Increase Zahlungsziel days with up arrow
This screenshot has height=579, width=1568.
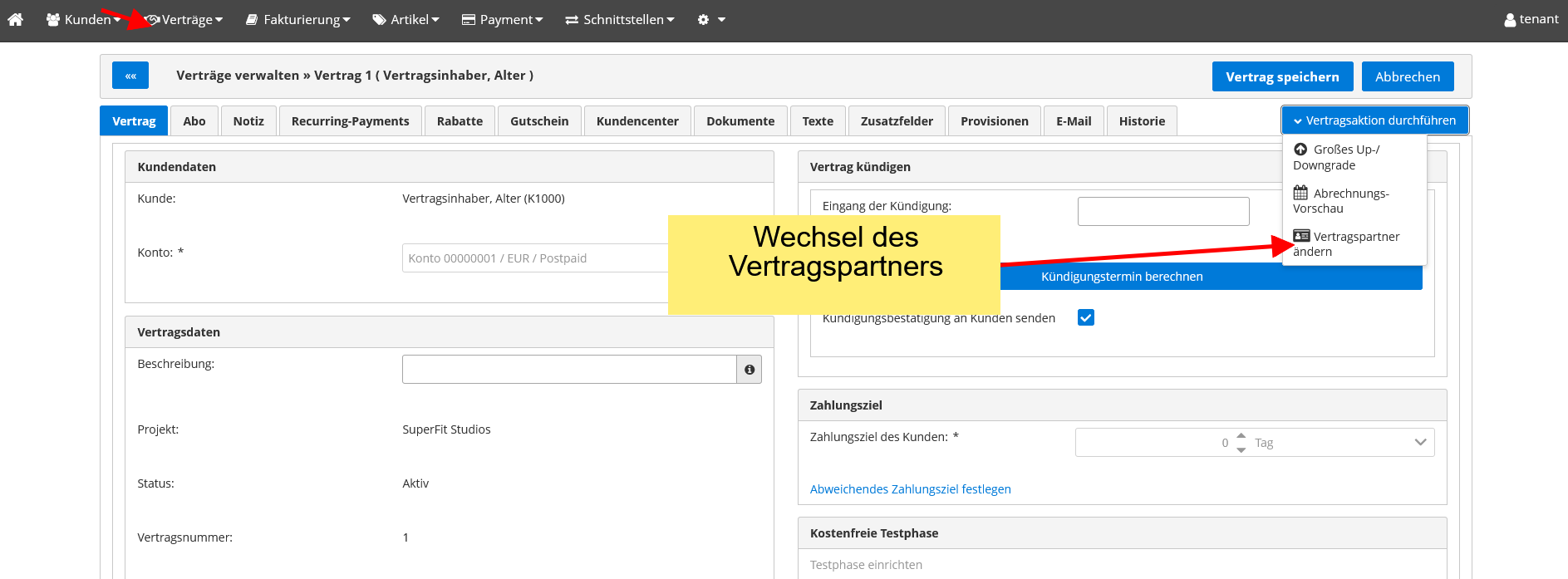tap(1241, 436)
